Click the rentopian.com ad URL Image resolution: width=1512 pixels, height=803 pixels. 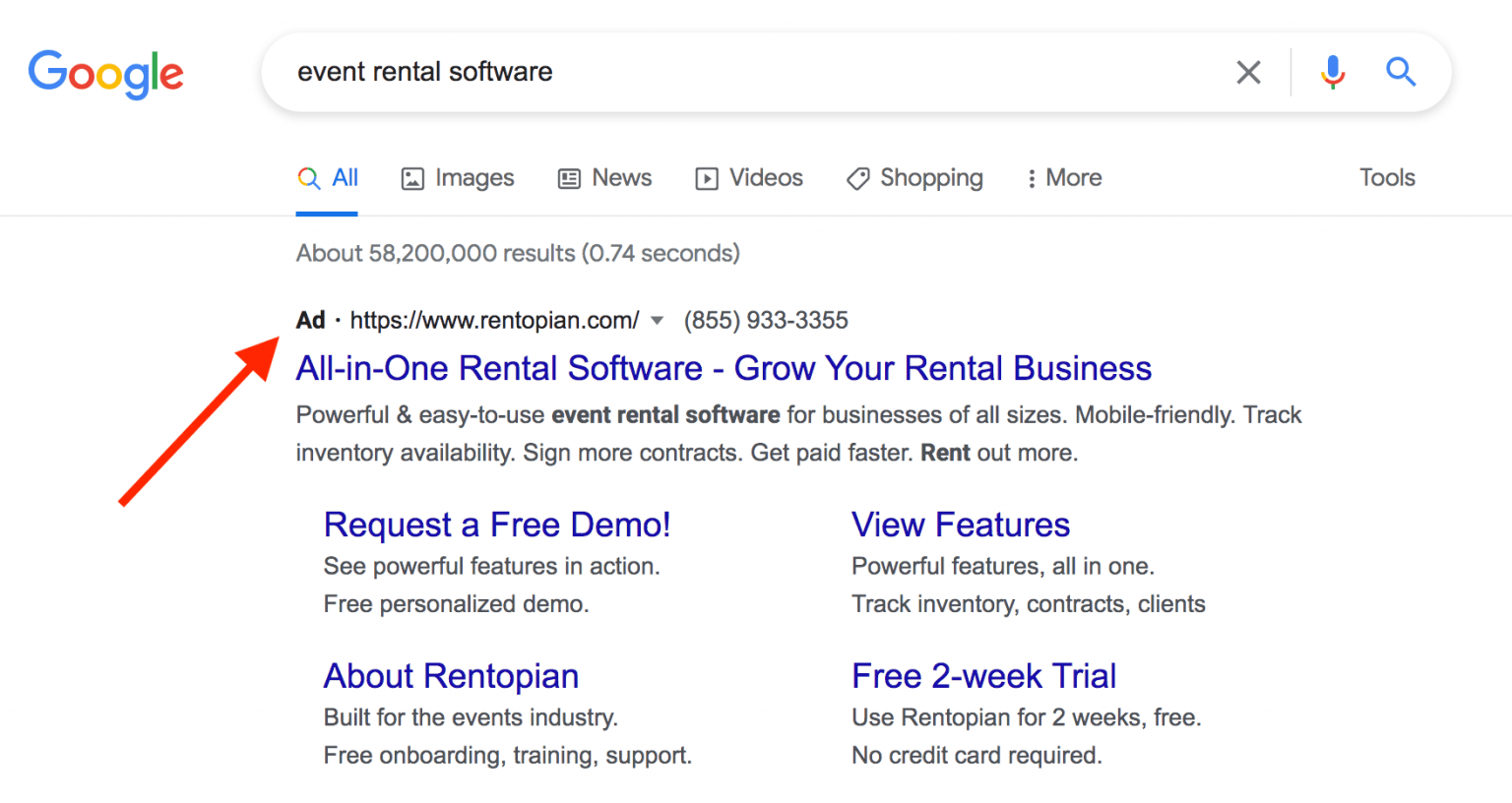(x=494, y=321)
